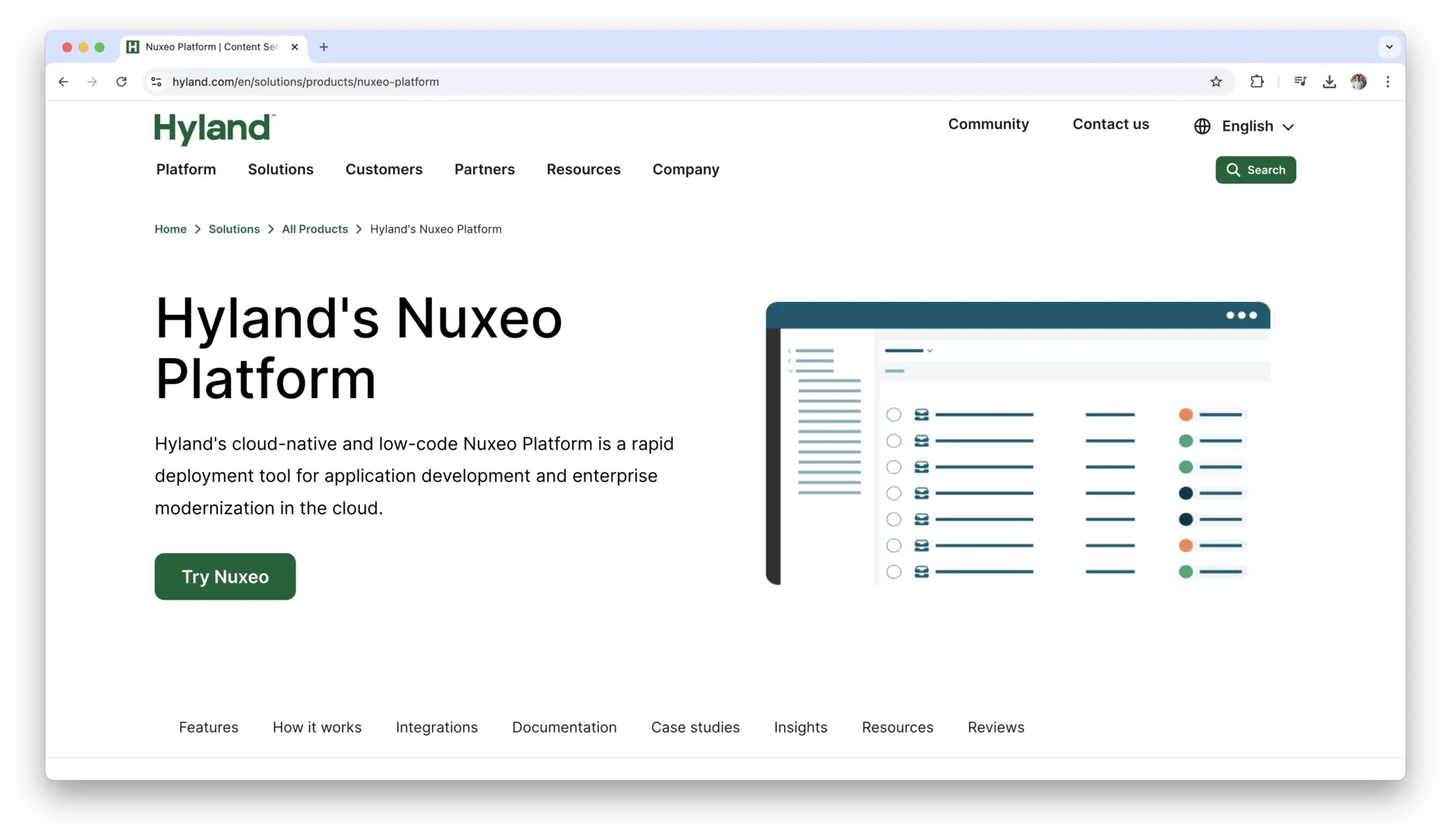Select the Nuxeo Platform browser tab

point(213,47)
